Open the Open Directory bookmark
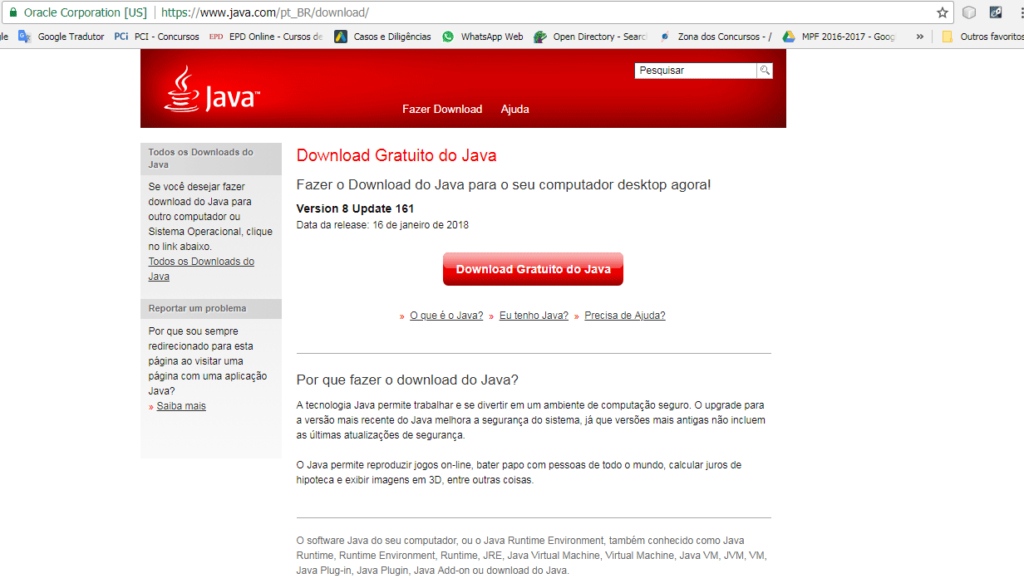This screenshot has height=588, width=1024. click(590, 37)
